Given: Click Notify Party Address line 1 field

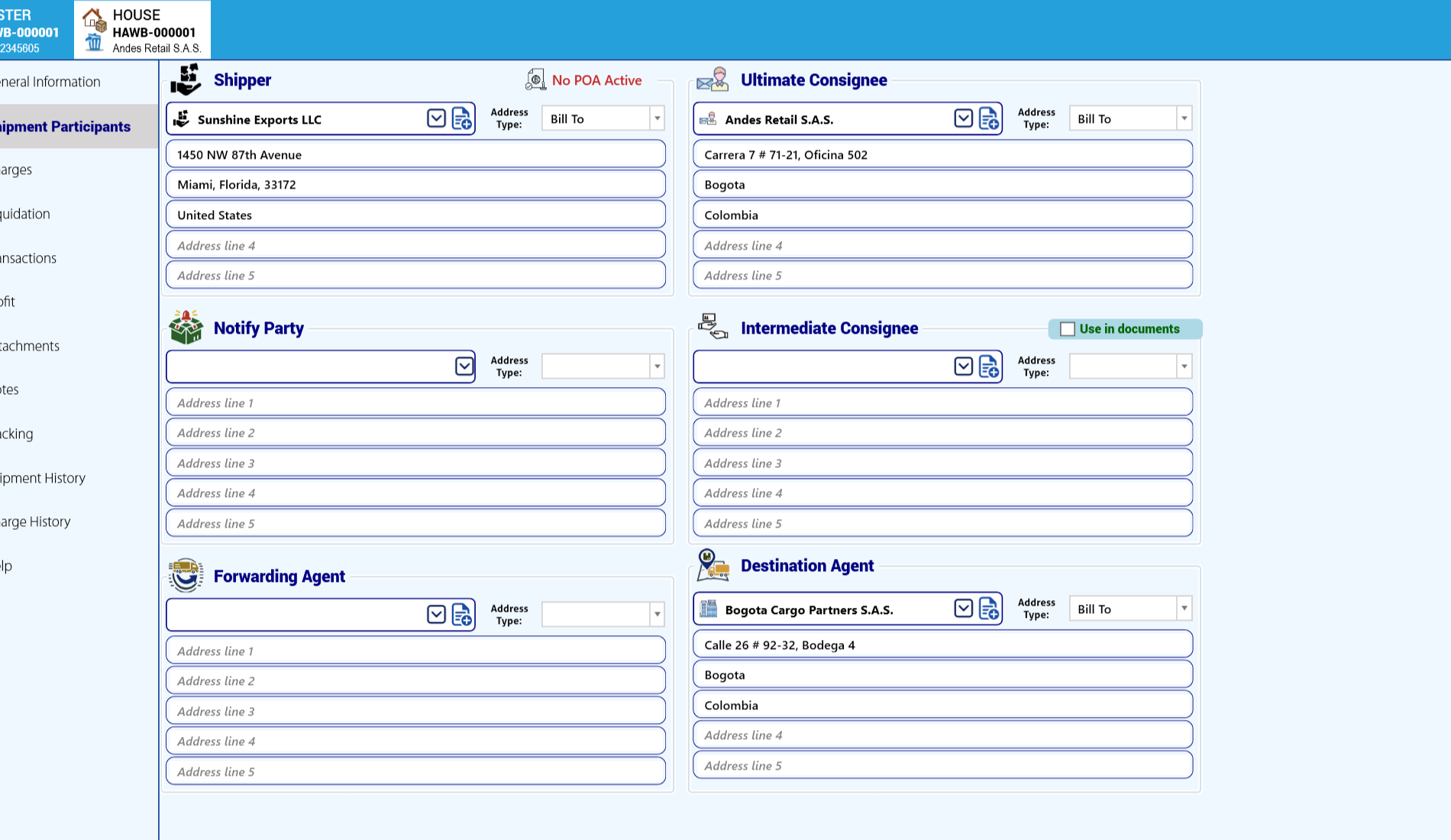Looking at the screenshot, I should click(x=415, y=402).
